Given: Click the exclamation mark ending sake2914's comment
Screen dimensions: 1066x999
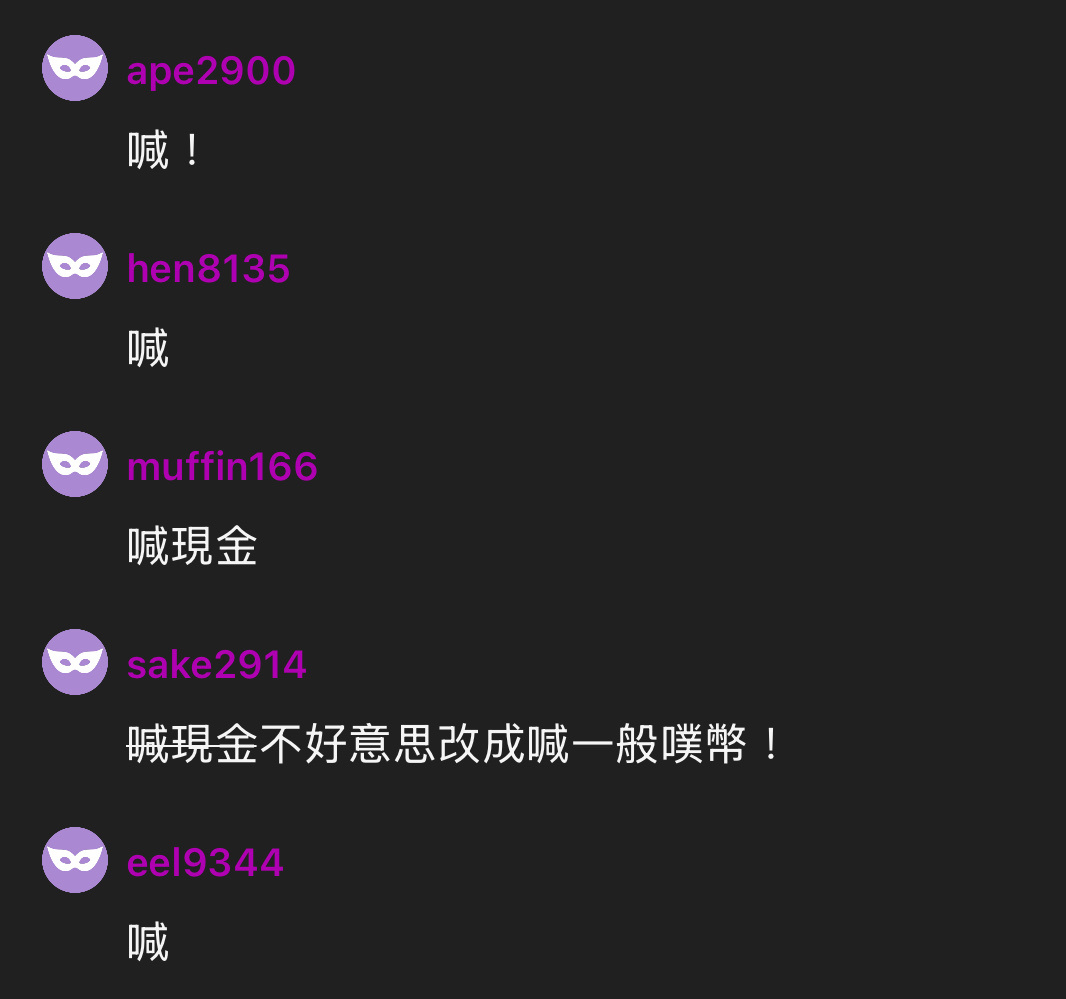Looking at the screenshot, I should [771, 744].
